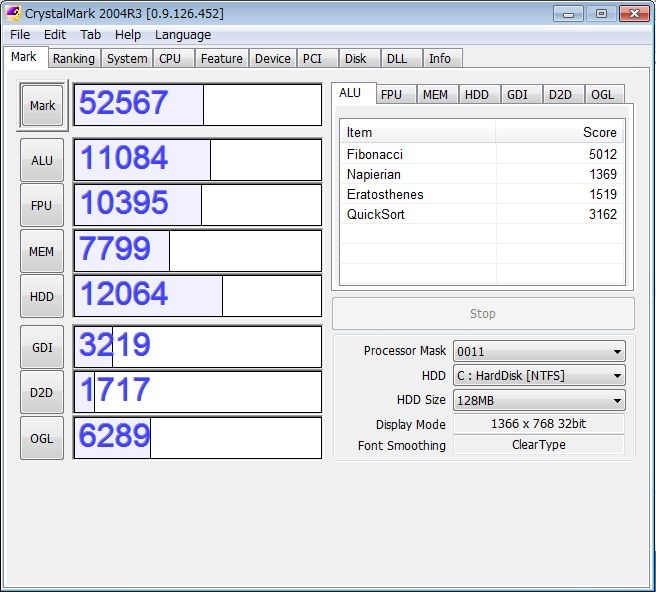Show the OGL results tab
Viewport: 656px width, 592px height.
[605, 95]
